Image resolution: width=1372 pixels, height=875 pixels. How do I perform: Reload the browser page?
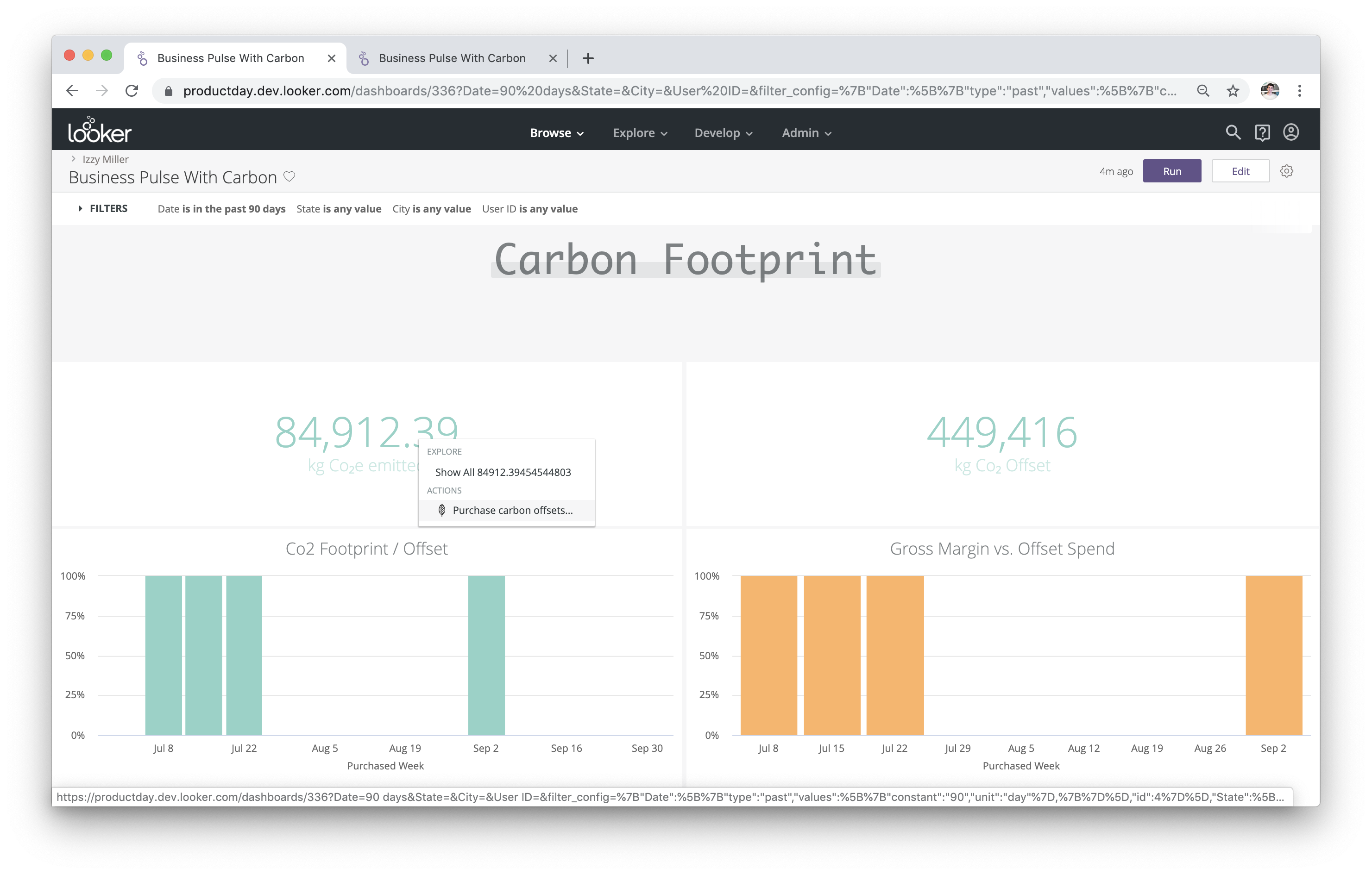[x=132, y=91]
